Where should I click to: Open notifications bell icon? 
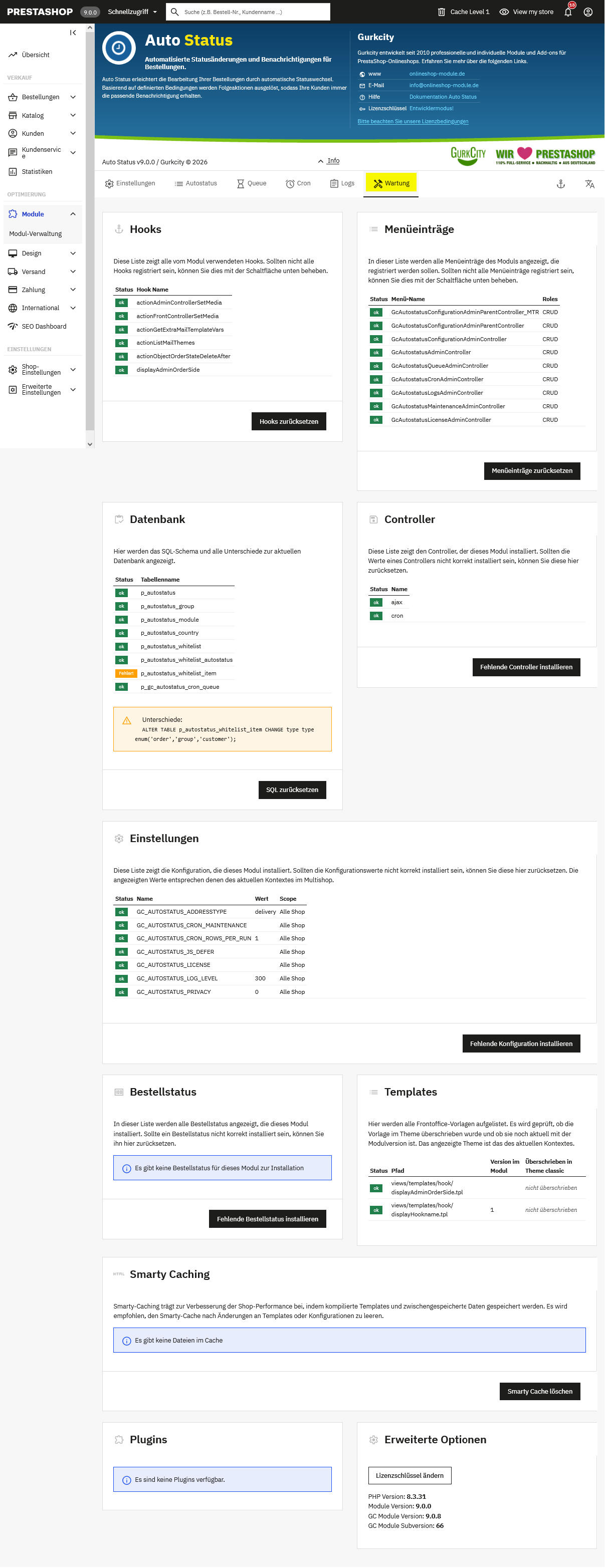[x=568, y=12]
